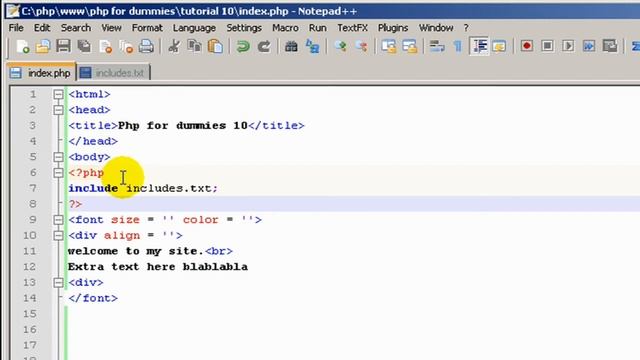Toggle show all characters pilcrow icon
The image size is (640, 360).
(x=458, y=47)
